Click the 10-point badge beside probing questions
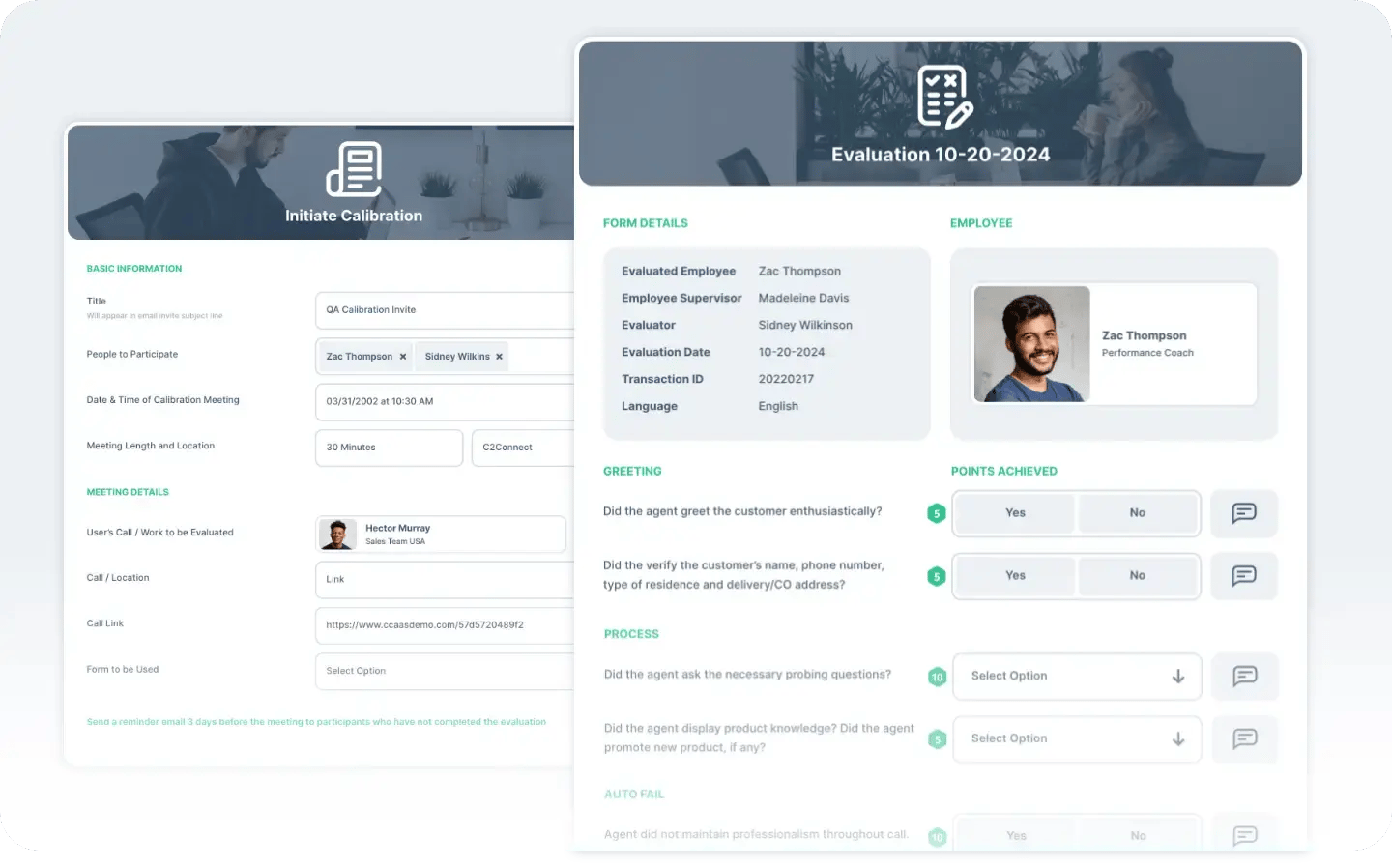The height and width of the screenshot is (868, 1392). click(937, 678)
